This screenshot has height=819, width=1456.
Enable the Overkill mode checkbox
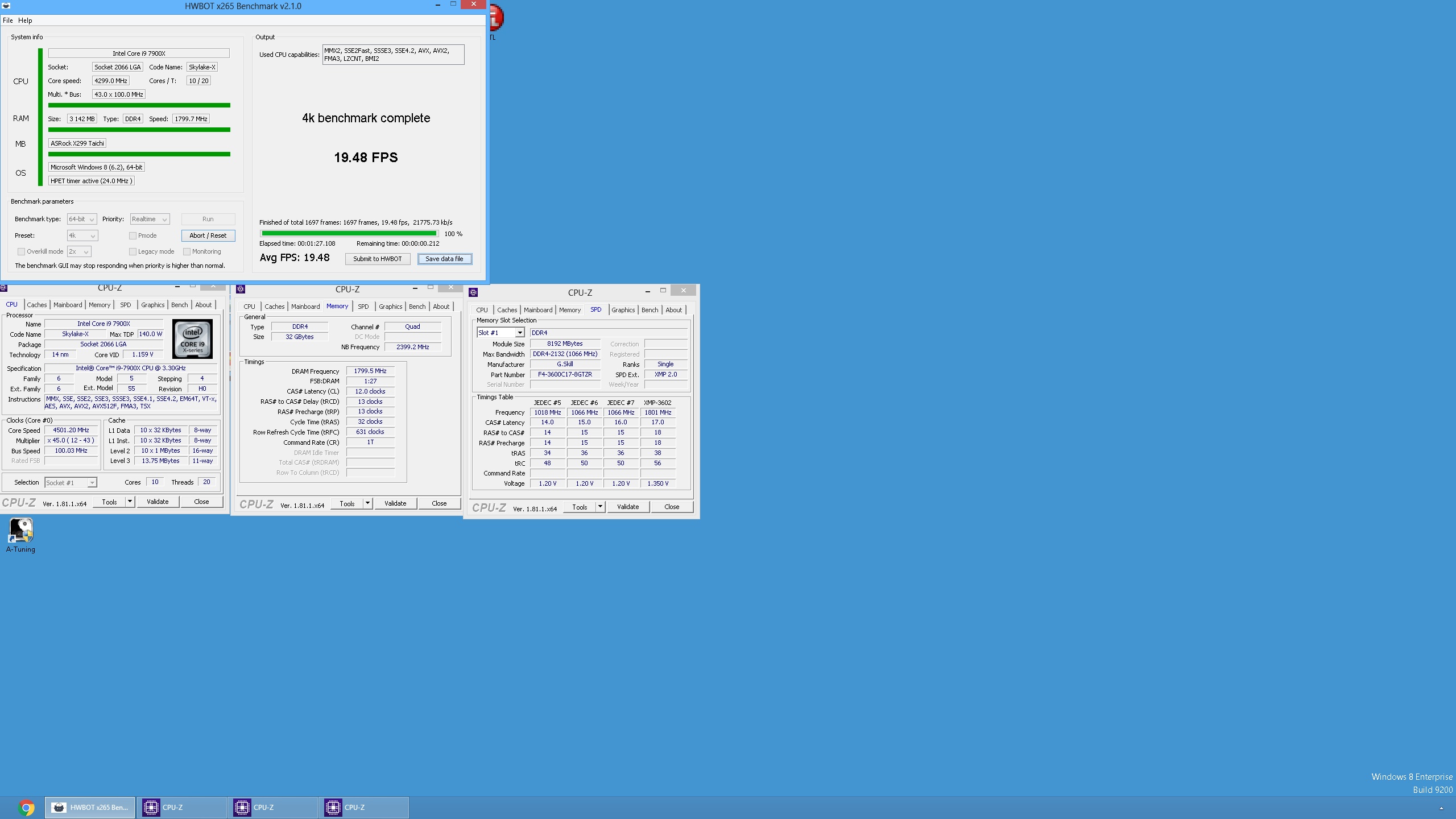click(21, 251)
